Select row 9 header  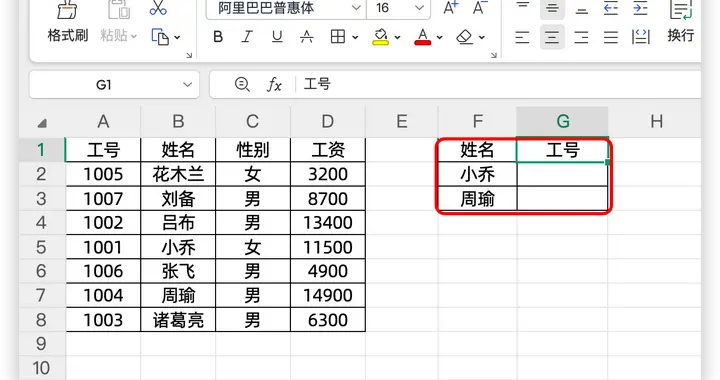[42, 344]
